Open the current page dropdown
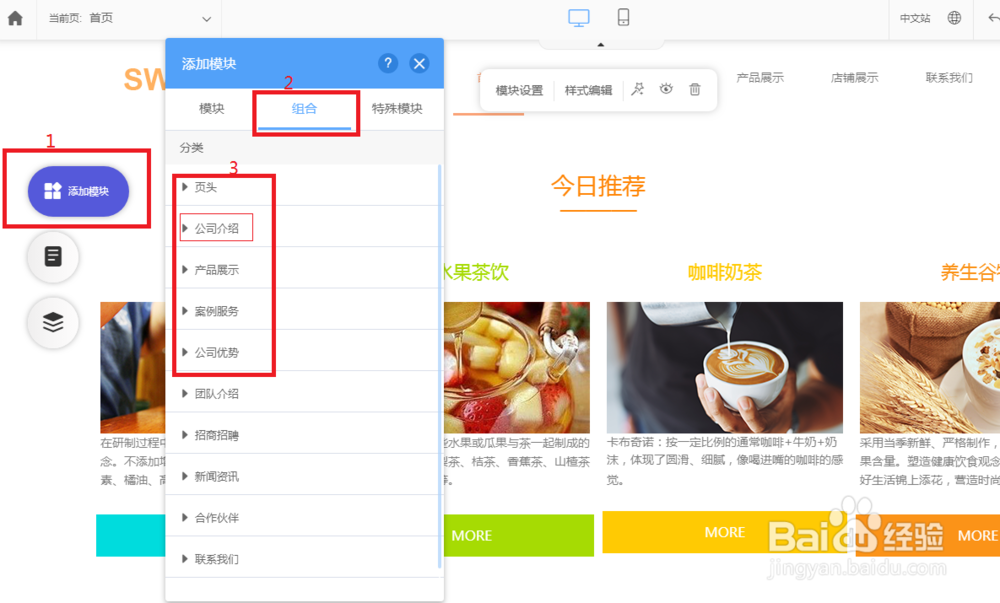Image resolution: width=1000 pixels, height=603 pixels. (129, 18)
